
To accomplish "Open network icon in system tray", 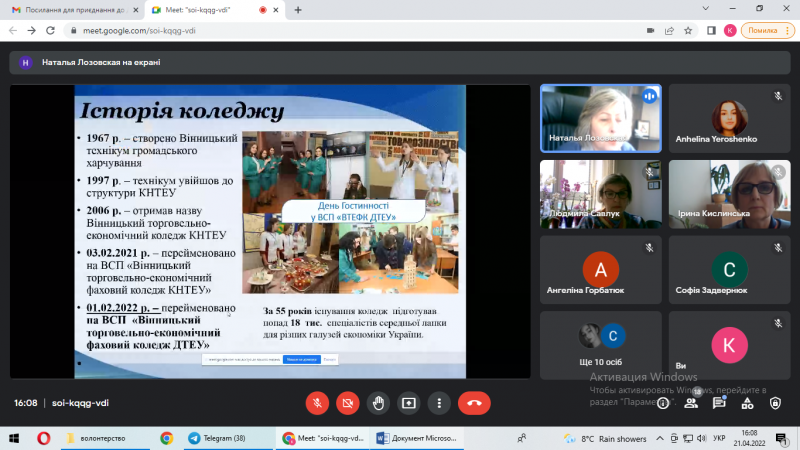I will 688,438.
